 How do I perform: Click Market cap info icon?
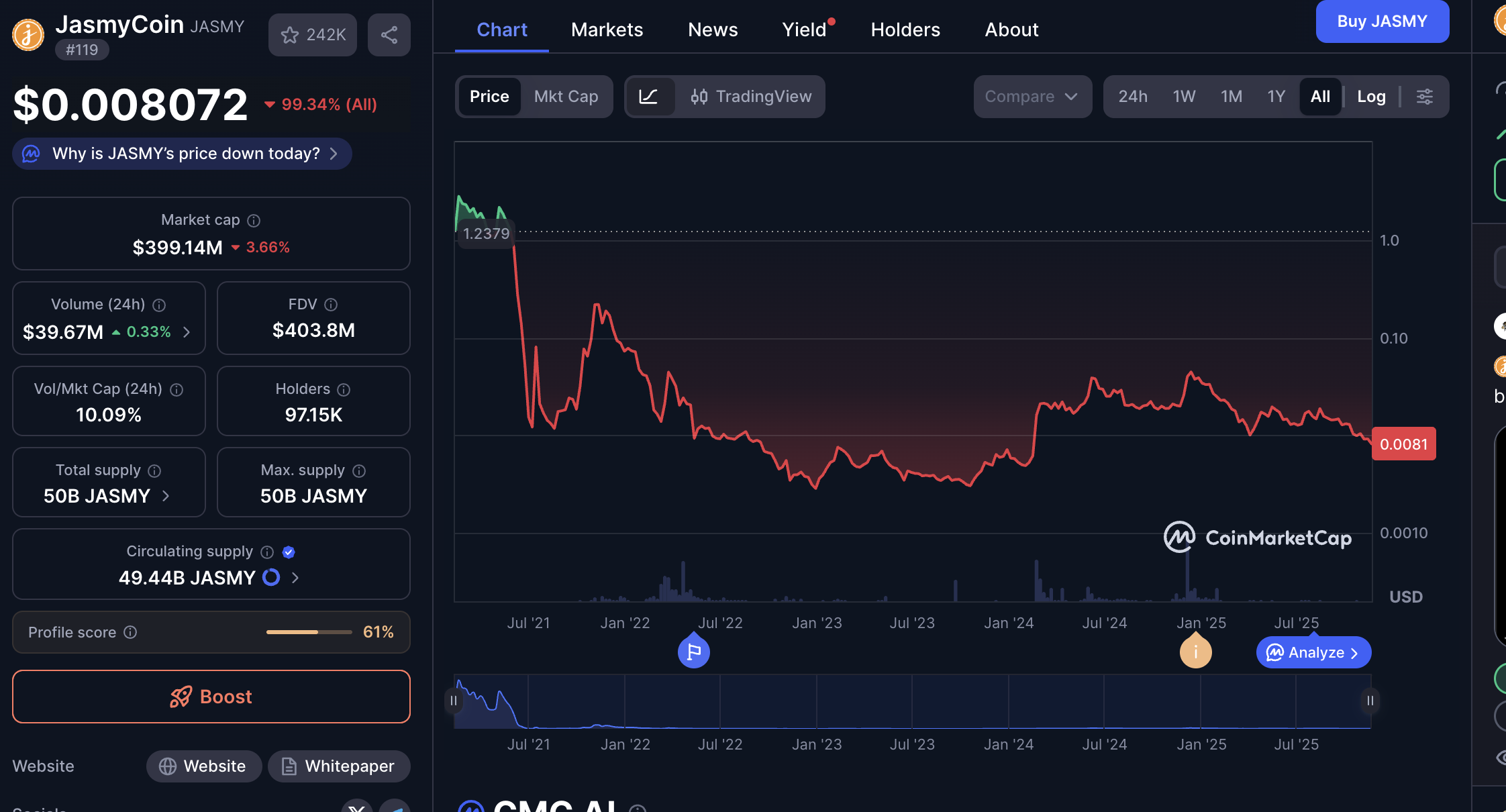click(254, 221)
